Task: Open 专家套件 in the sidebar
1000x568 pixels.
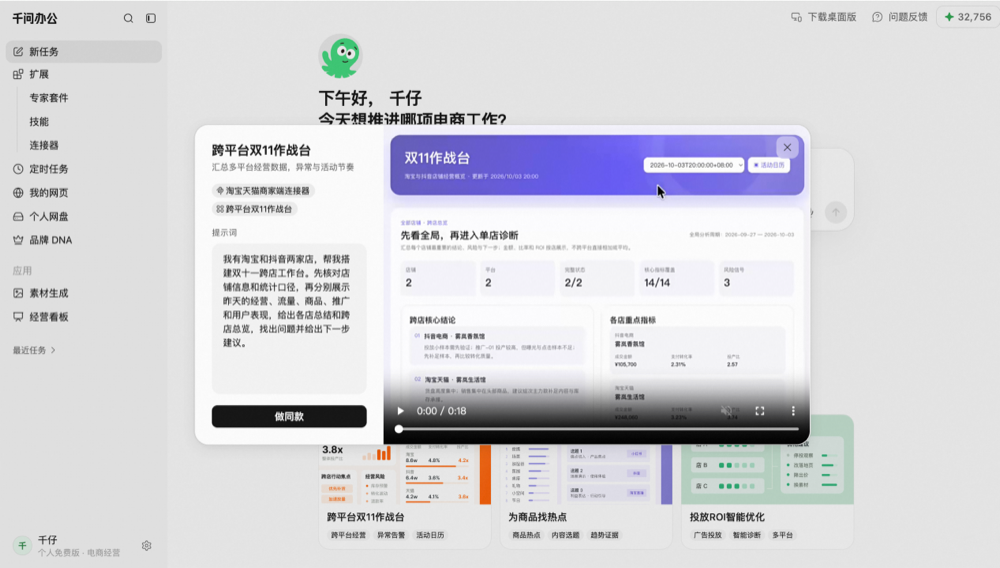Action: click(48, 98)
